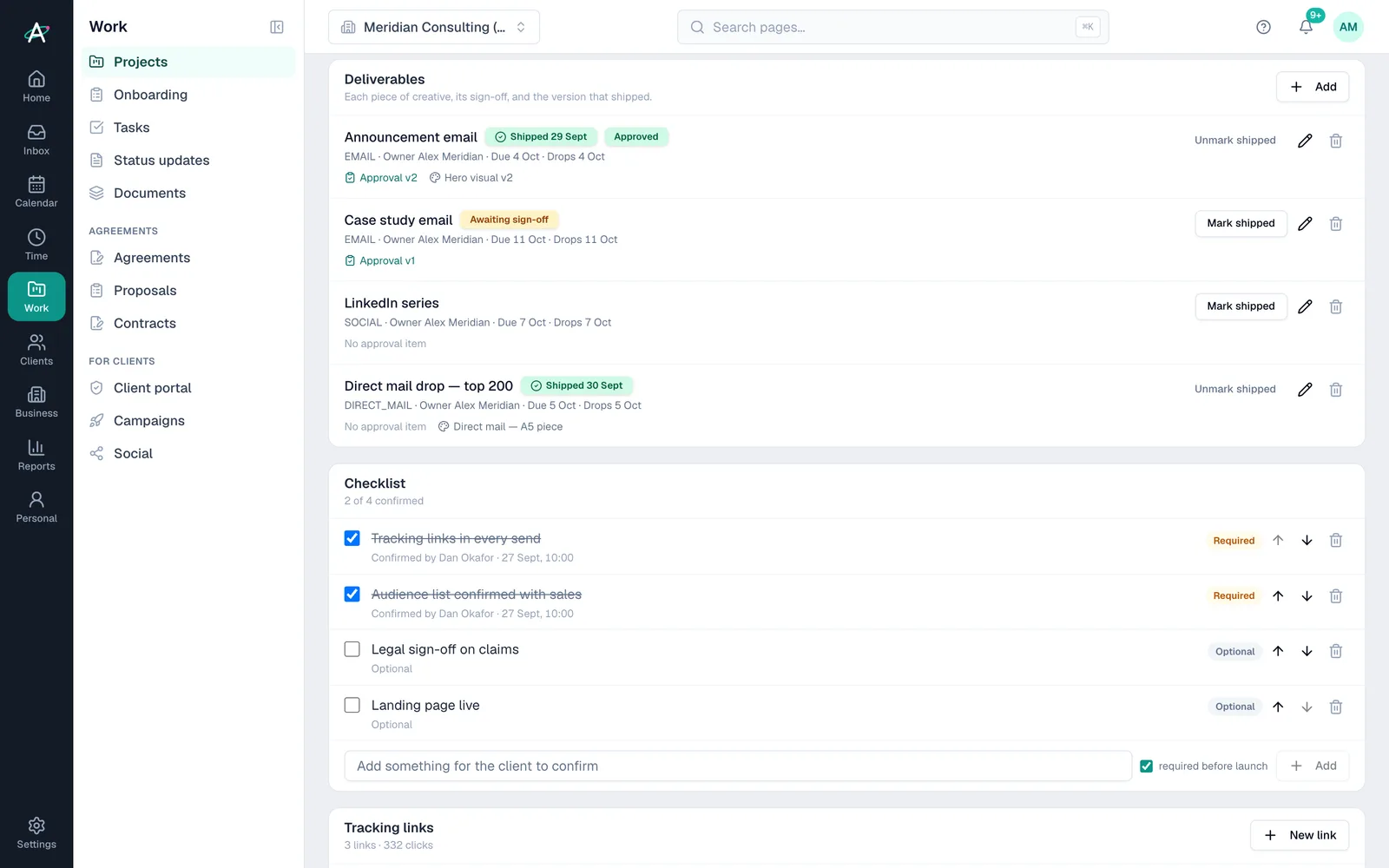Move Tracking links in every send down

[1307, 541]
